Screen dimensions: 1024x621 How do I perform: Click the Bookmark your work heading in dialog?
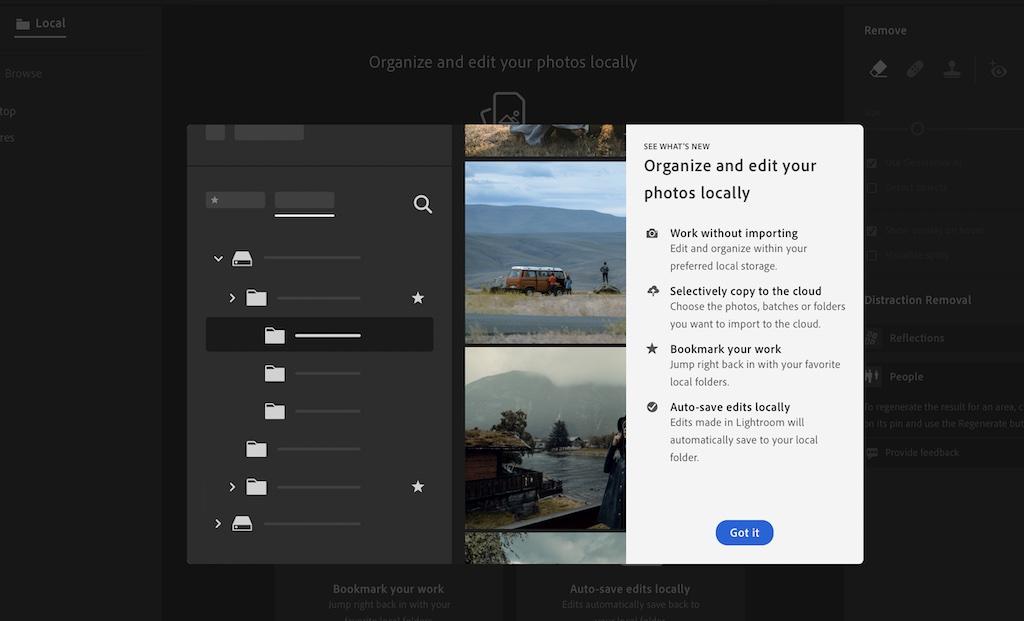click(725, 349)
